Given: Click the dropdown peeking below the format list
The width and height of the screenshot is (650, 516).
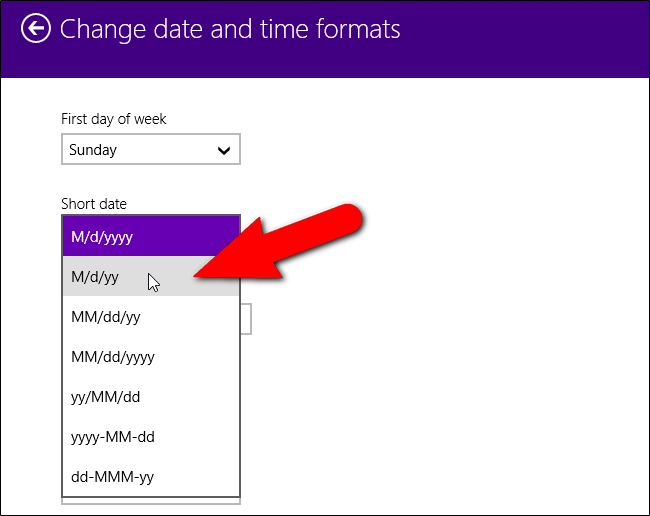Looking at the screenshot, I should point(150,500).
